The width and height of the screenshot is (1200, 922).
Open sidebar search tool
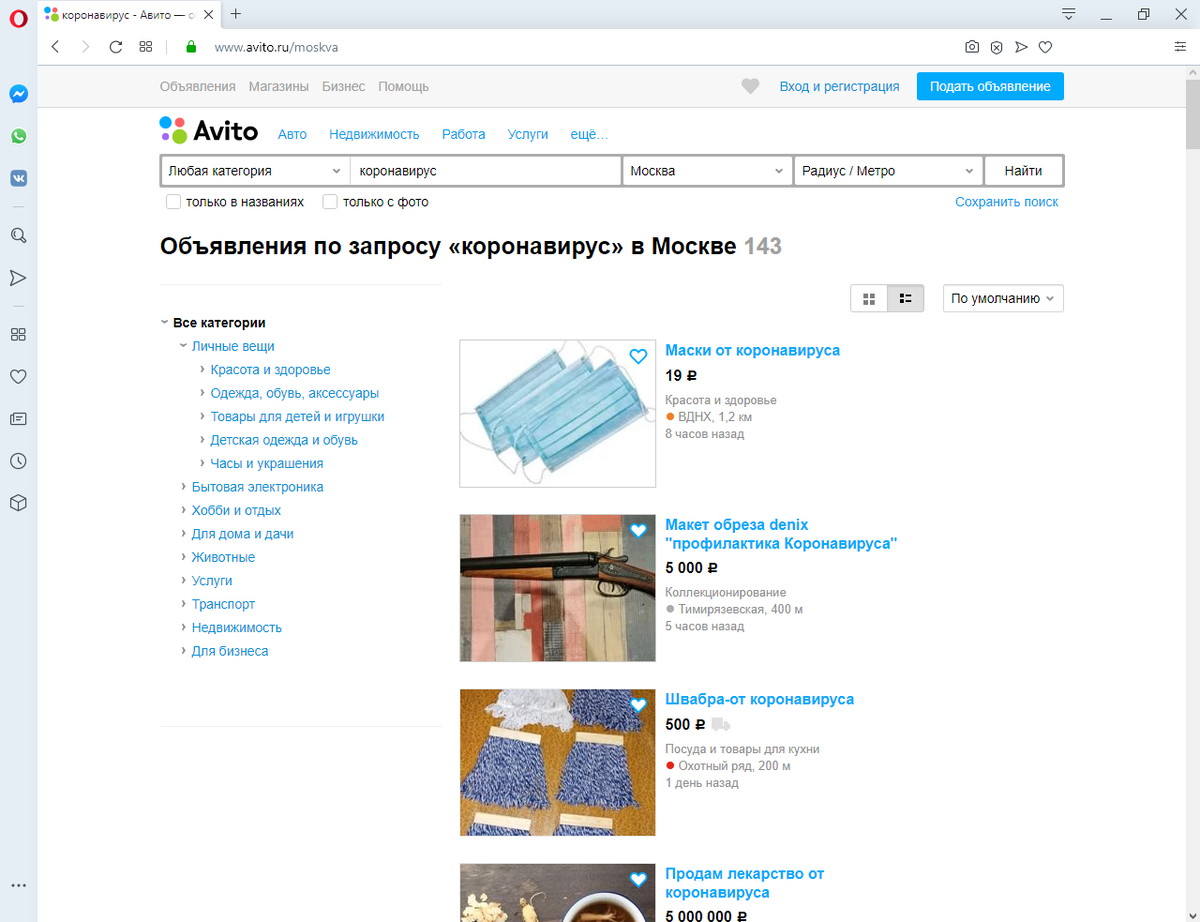coord(18,235)
